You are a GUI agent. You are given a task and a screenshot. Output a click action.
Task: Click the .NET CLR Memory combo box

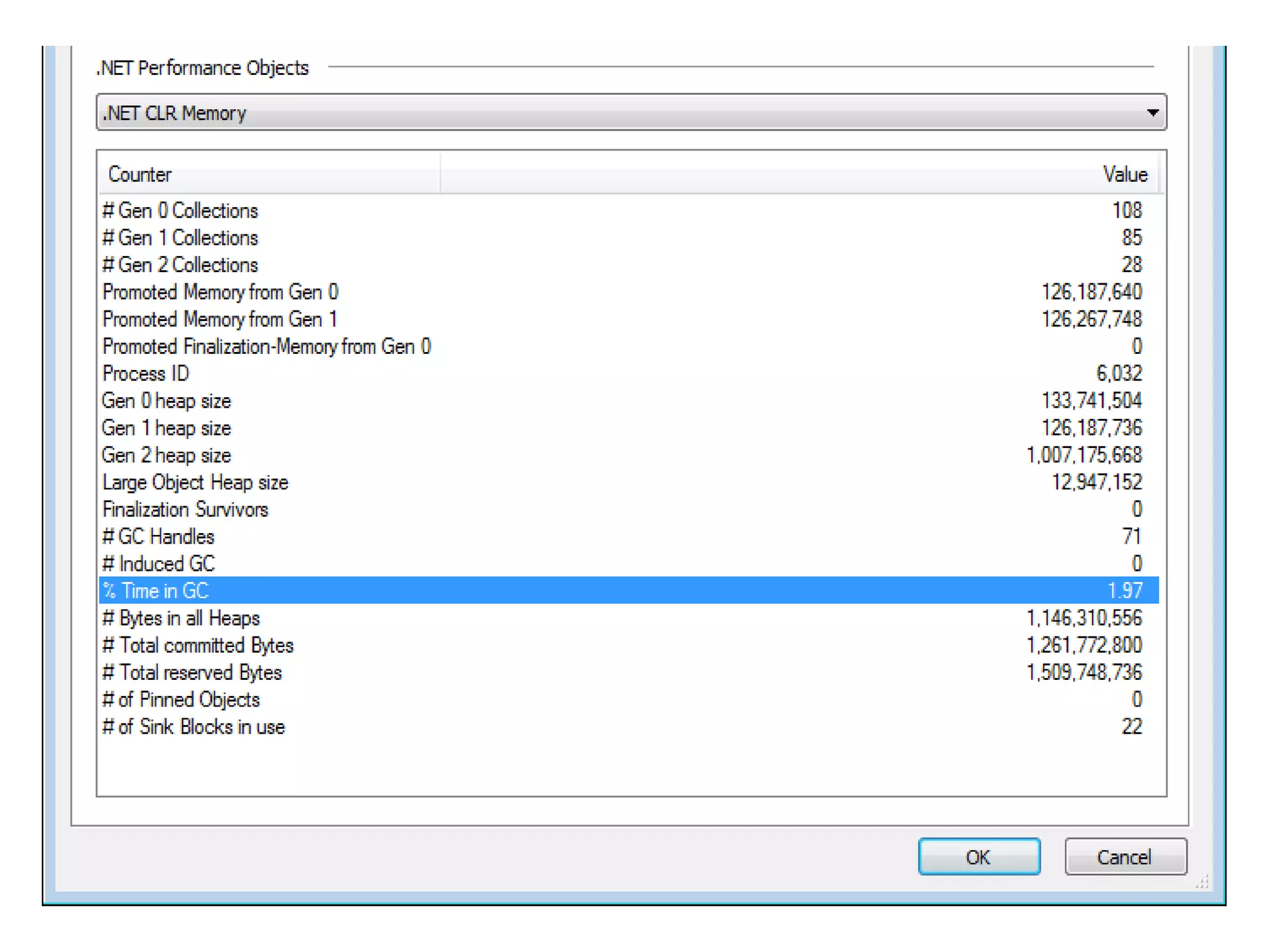[620, 113]
